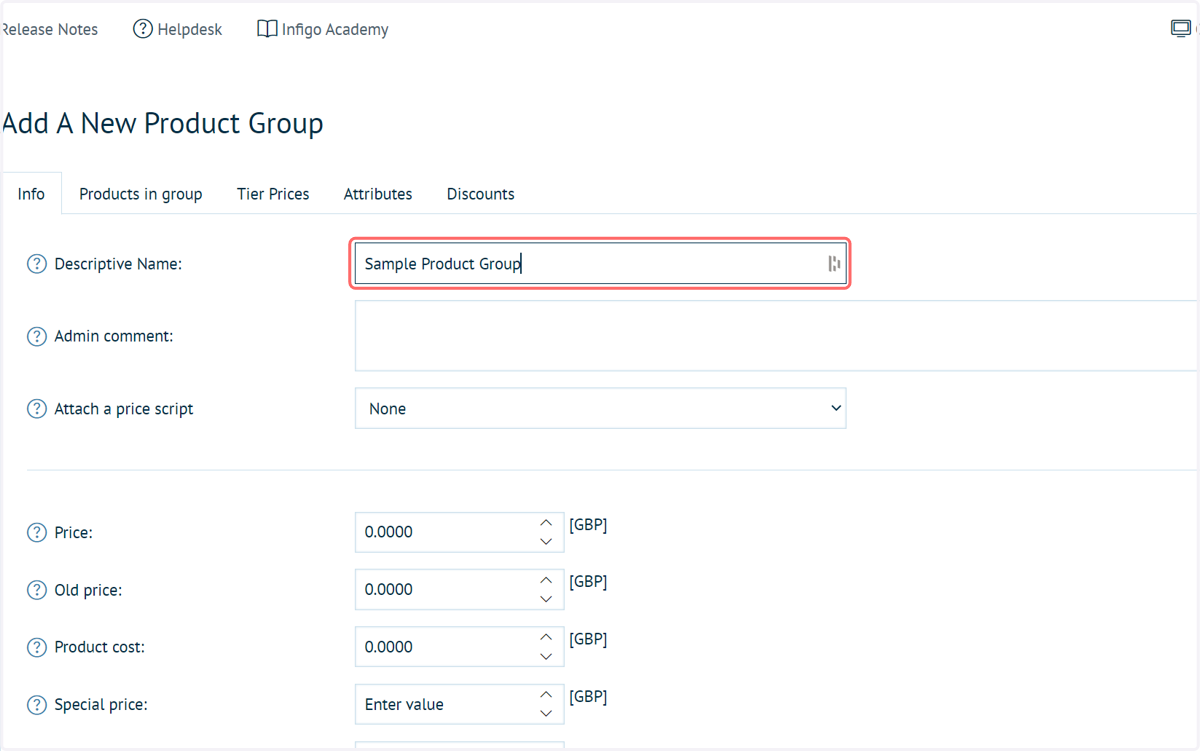Image resolution: width=1200 pixels, height=751 pixels.
Task: Show help for Admin comment
Action: click(x=37, y=336)
